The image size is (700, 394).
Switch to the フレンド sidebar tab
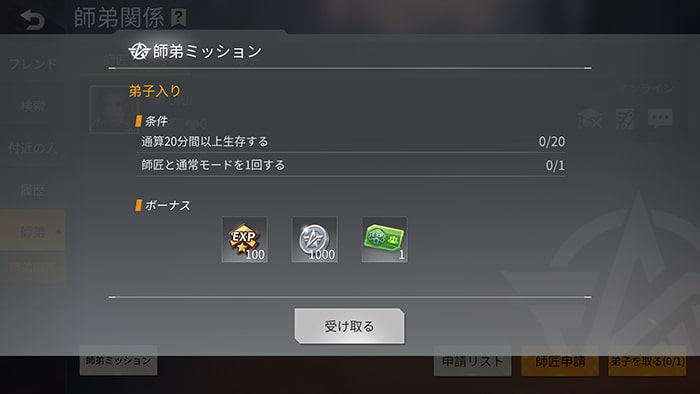click(33, 64)
